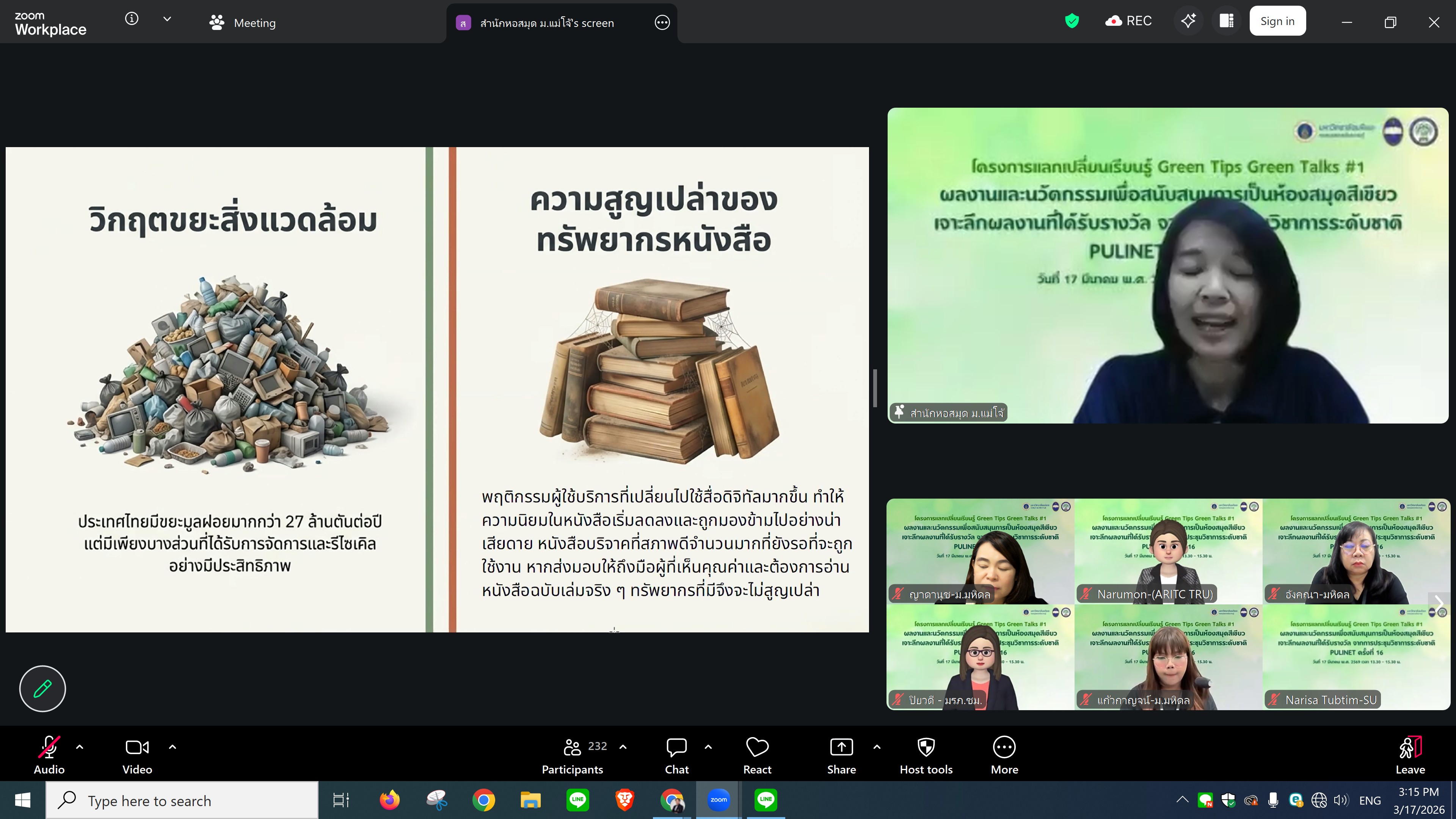Toggle the Video camera
1456x819 pixels.
pyautogui.click(x=137, y=755)
